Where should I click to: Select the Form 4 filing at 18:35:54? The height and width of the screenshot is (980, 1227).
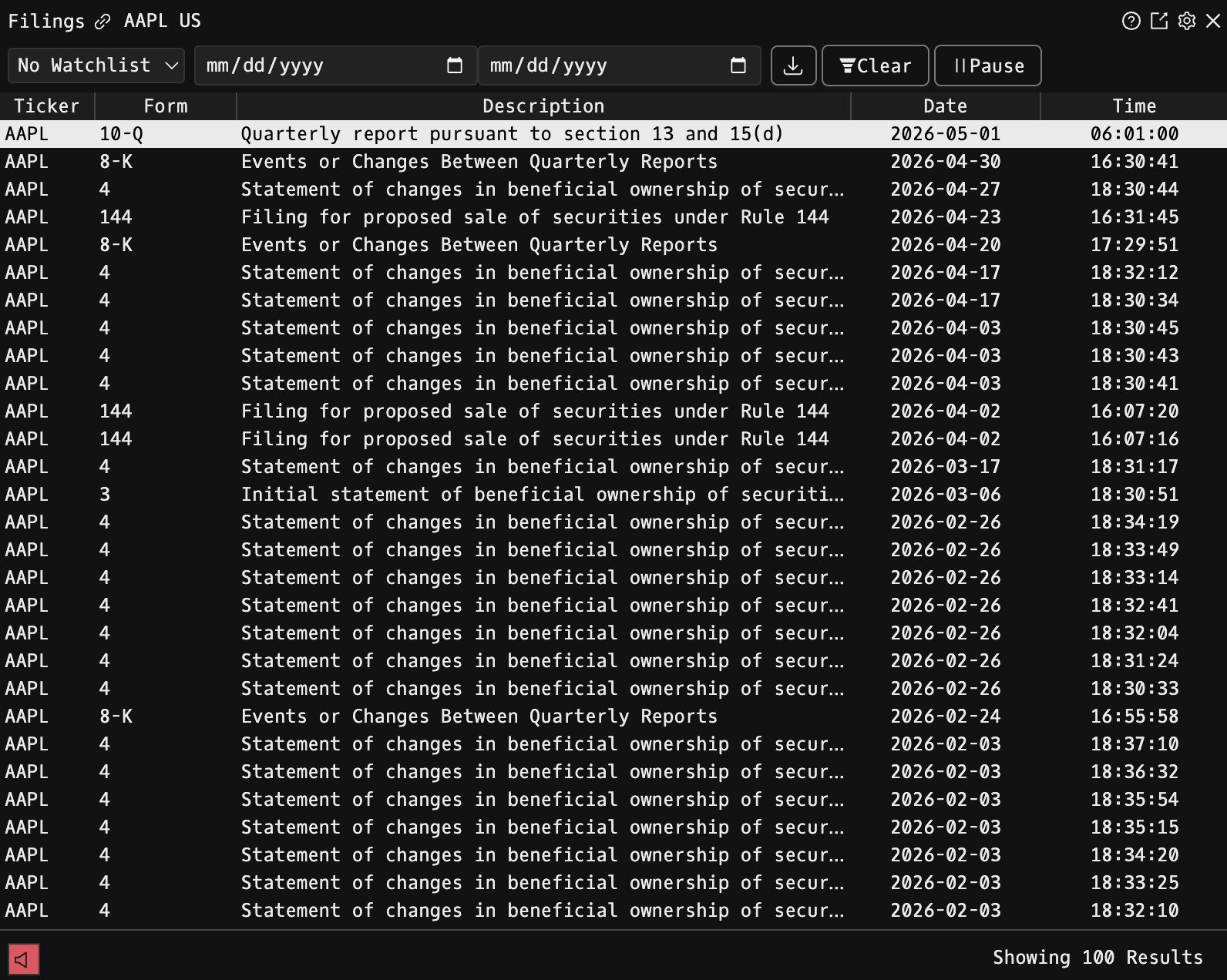tap(613, 800)
